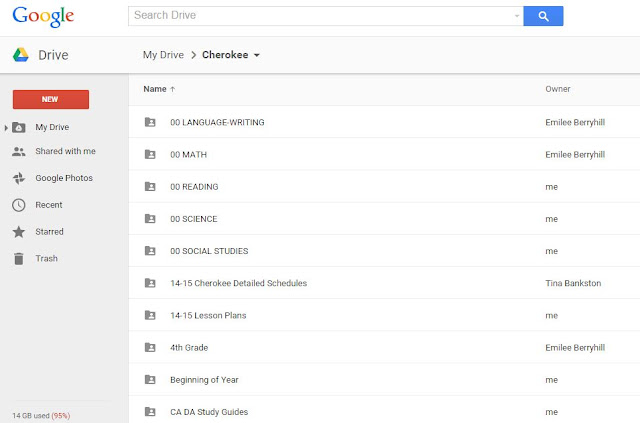Screen dimensions: 640x423
Task: Open the Cherokee folder dropdown arrow
Action: (257, 55)
